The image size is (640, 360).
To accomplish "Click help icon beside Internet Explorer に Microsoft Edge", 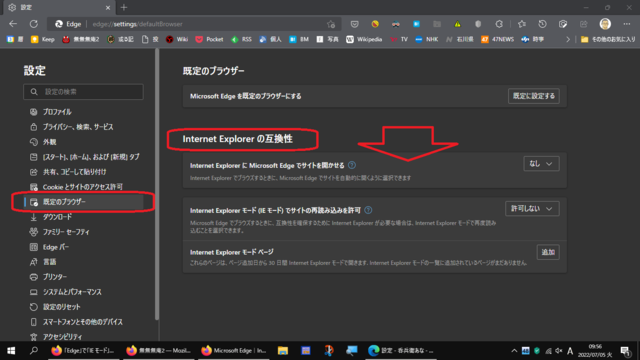I will tap(352, 165).
